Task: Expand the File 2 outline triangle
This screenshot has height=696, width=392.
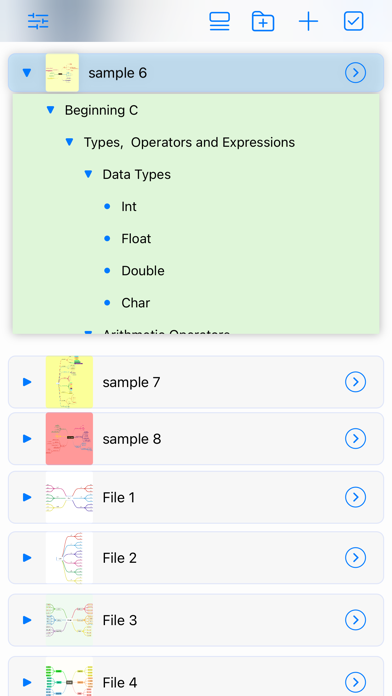Action: tap(27, 558)
